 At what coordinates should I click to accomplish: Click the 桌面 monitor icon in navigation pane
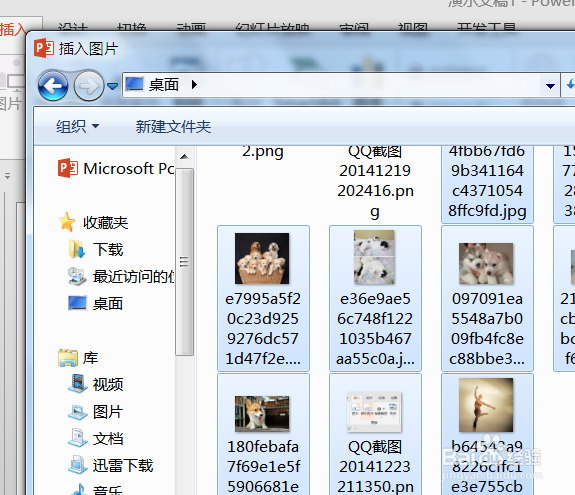coord(77,303)
